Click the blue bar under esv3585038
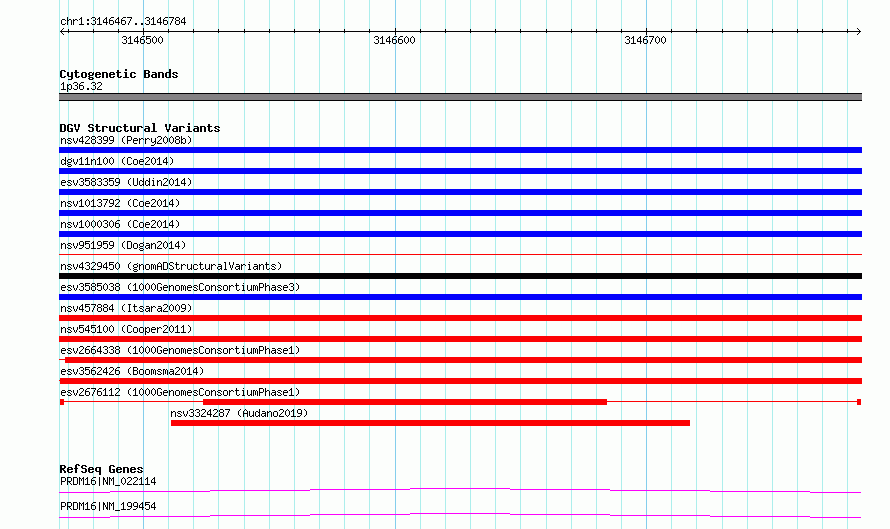890x529 pixels. tap(460, 297)
